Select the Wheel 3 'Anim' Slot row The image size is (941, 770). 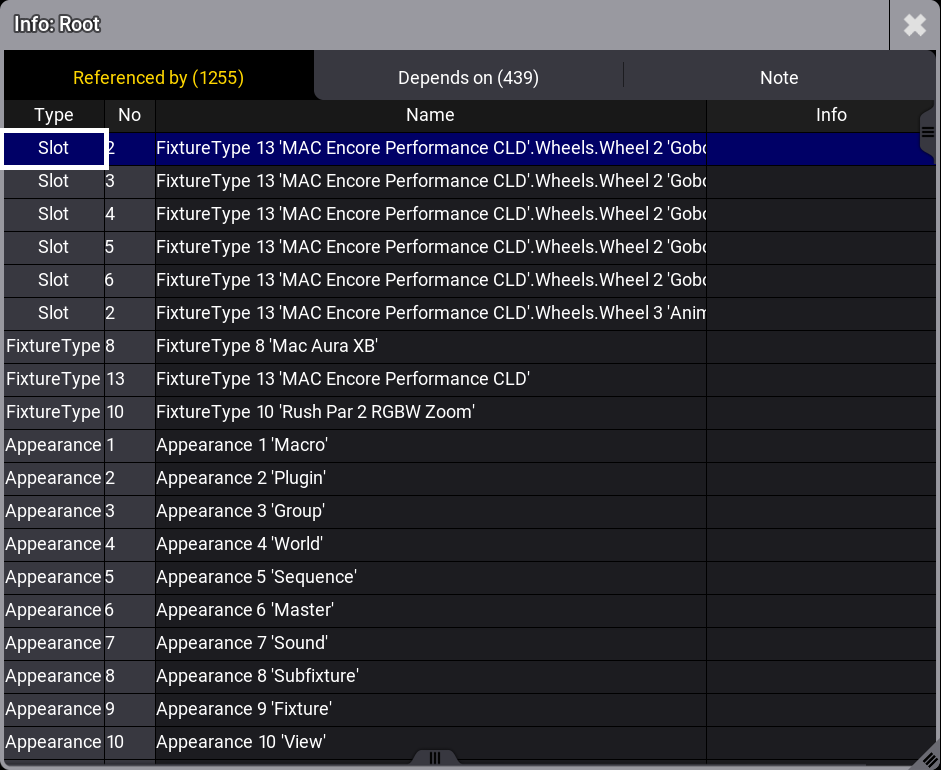pyautogui.click(x=430, y=313)
